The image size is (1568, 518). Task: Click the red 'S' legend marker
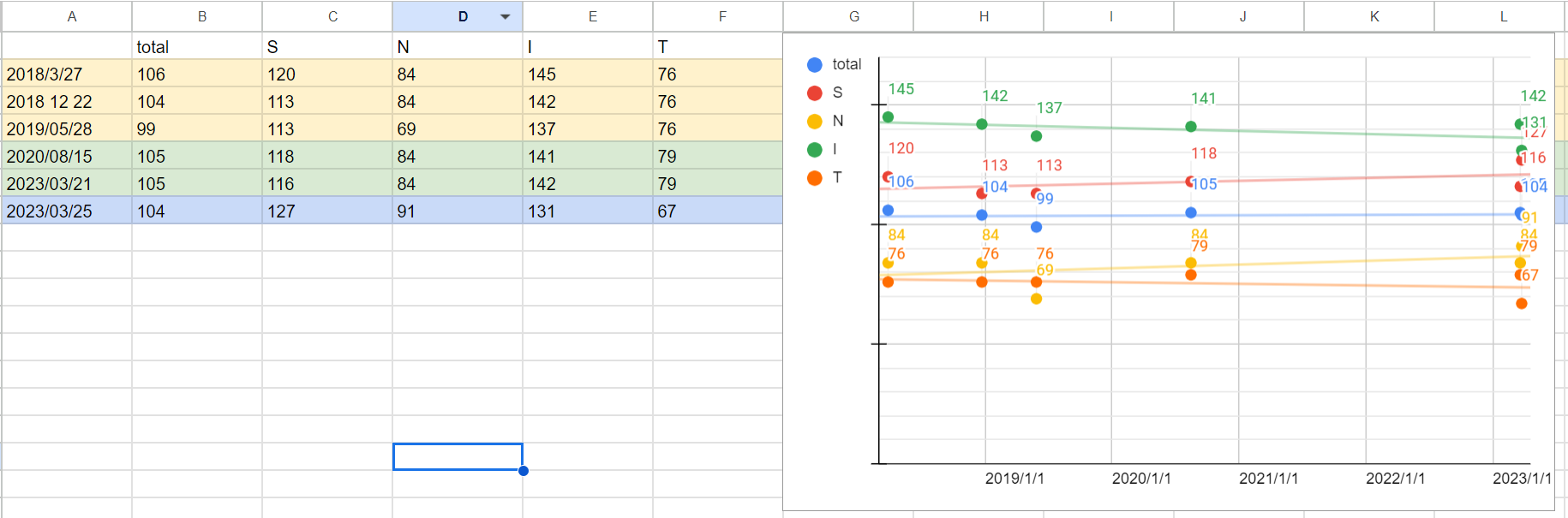pos(815,93)
